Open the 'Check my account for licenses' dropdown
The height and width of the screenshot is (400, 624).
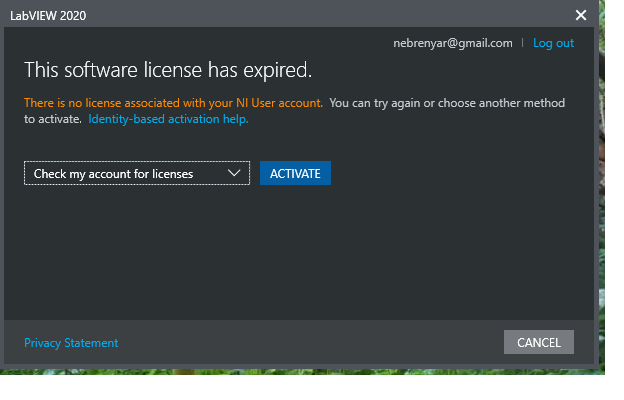[137, 173]
